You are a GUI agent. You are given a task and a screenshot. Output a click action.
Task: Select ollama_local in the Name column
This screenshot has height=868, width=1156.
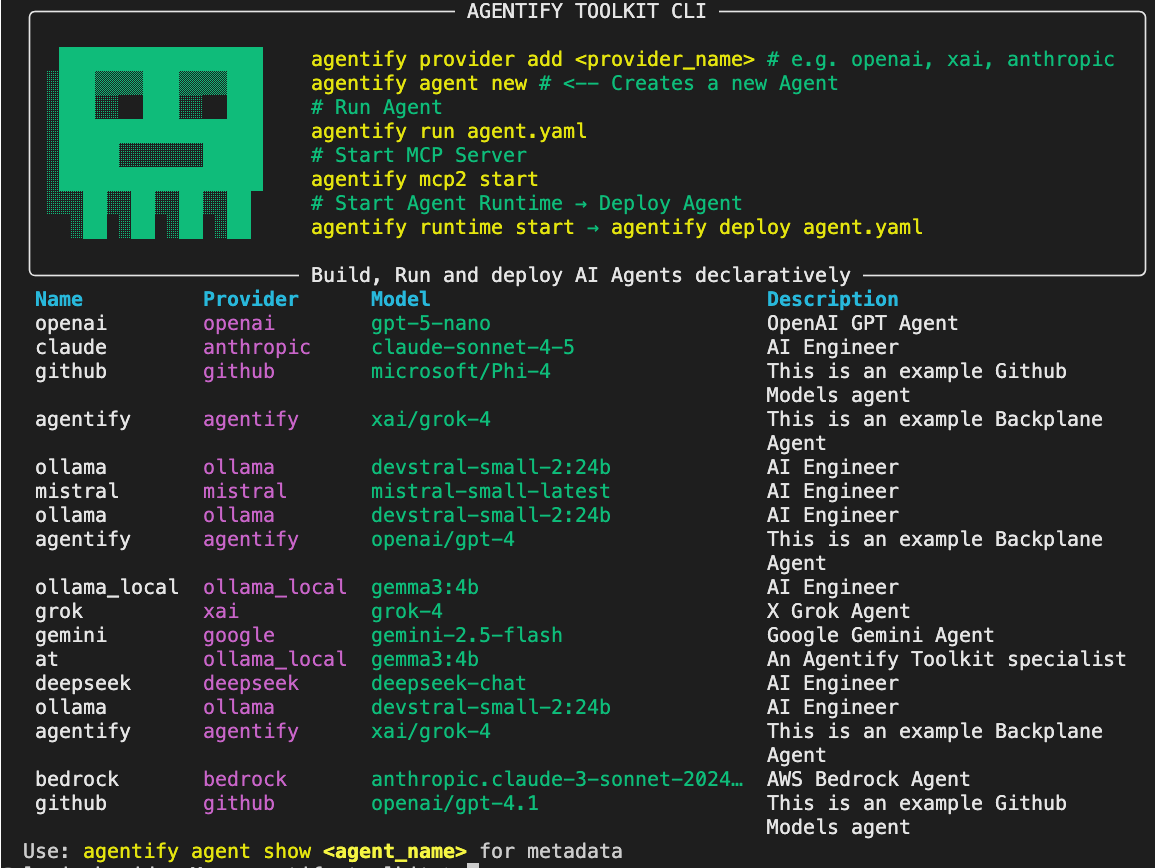(107, 587)
